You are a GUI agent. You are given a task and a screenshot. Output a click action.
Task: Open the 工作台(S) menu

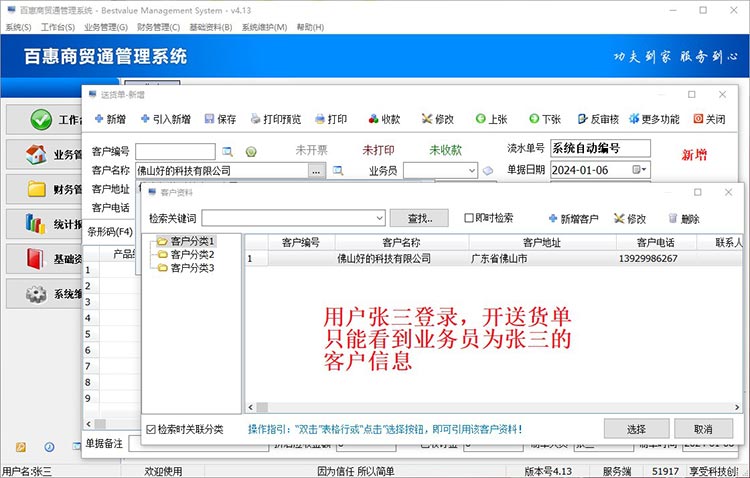(x=58, y=27)
